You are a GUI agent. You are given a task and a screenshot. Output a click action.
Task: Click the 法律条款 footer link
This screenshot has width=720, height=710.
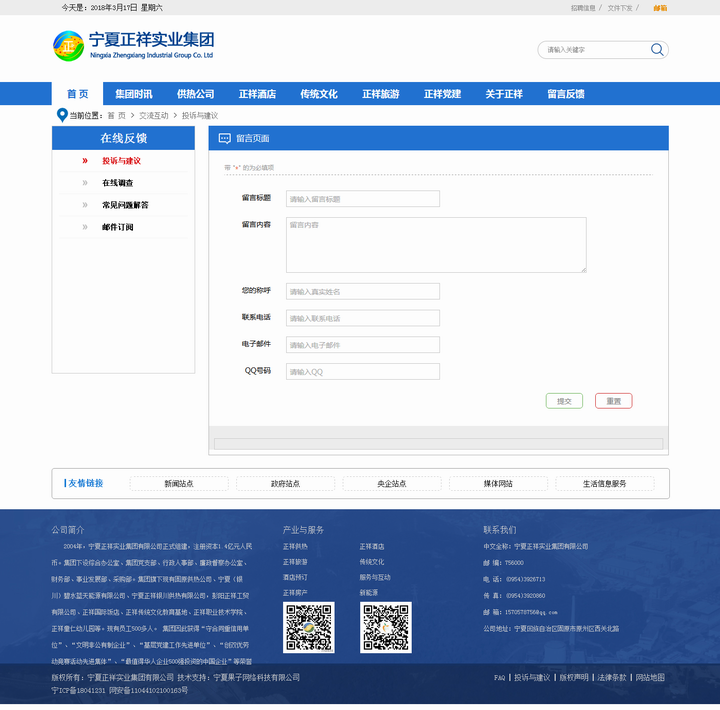click(612, 677)
